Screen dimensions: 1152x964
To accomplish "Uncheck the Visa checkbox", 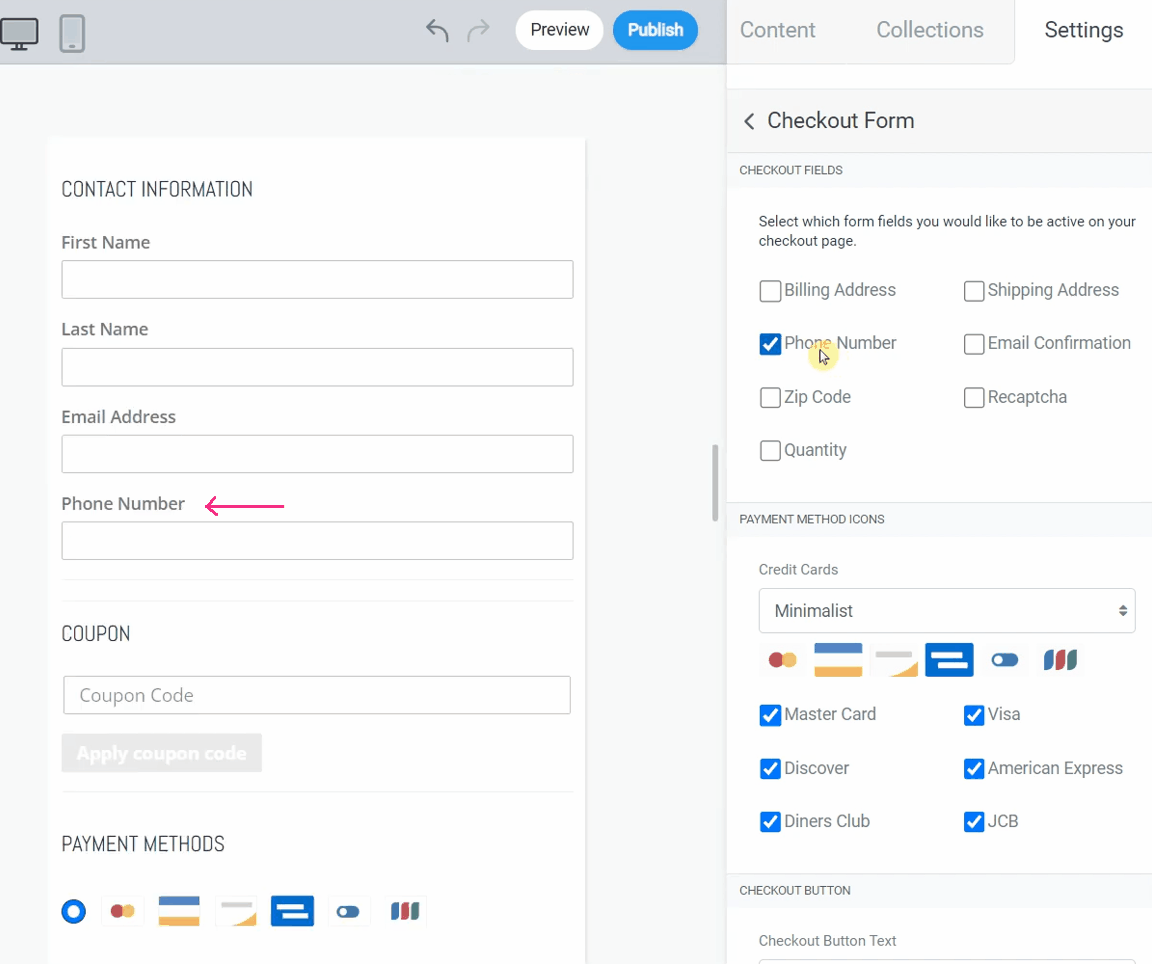I will [x=973, y=715].
